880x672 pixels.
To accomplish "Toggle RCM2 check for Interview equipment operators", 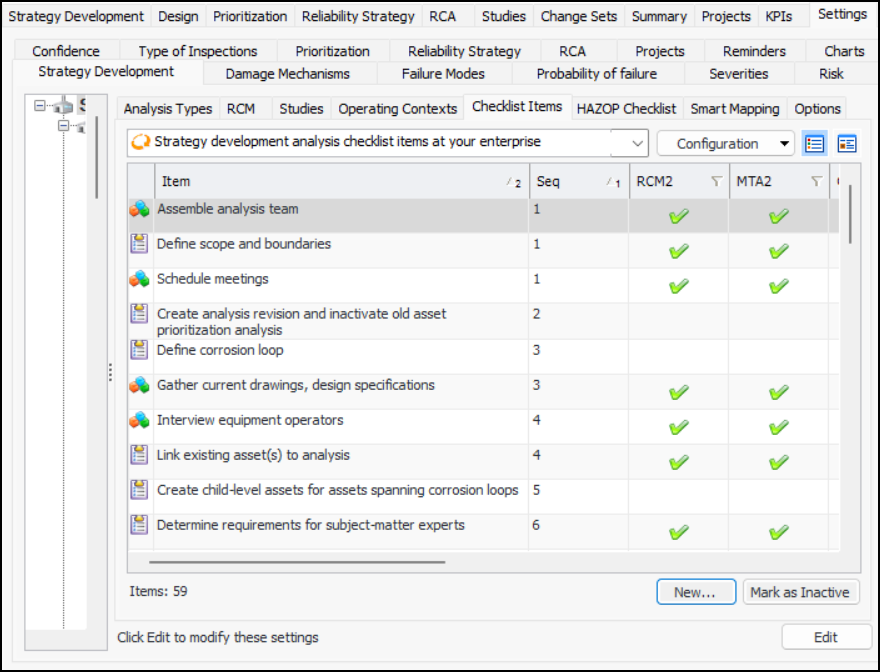I will tap(679, 427).
